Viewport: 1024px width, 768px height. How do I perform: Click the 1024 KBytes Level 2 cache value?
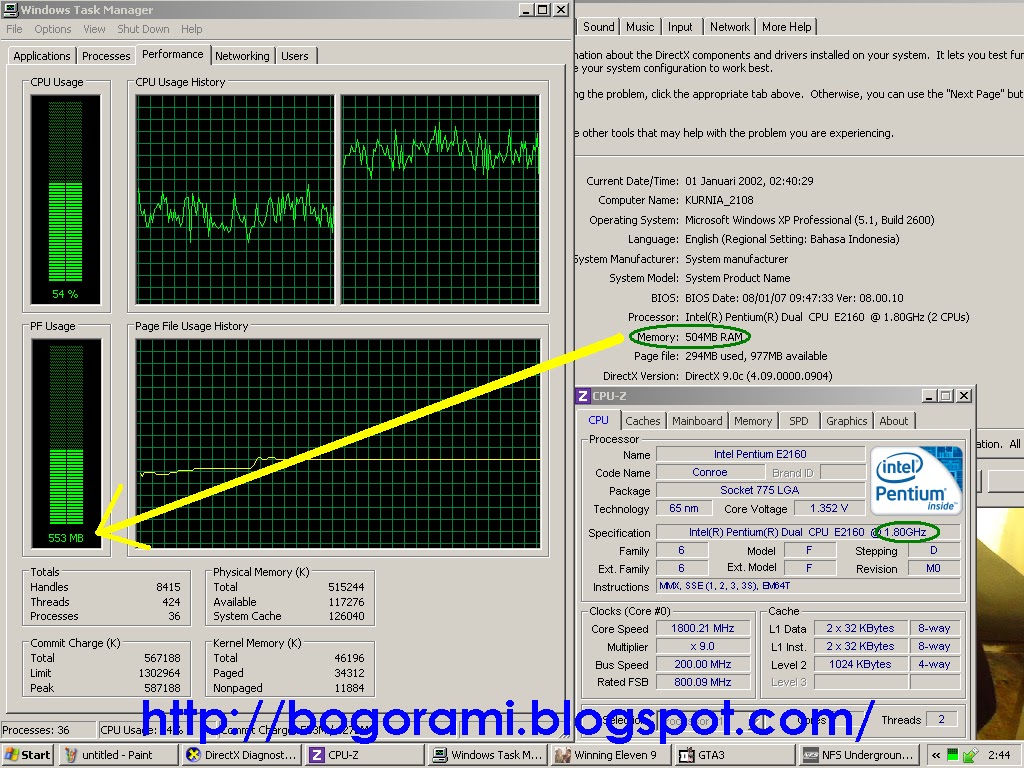(860, 664)
